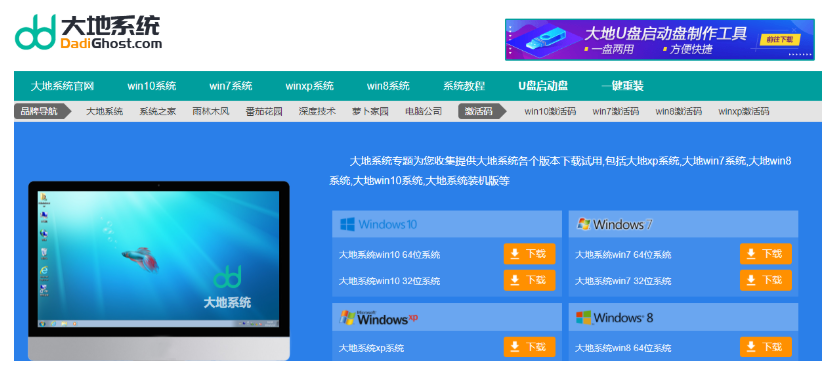
Task: Click the 品牌导航 label tag
Action: pos(43,111)
